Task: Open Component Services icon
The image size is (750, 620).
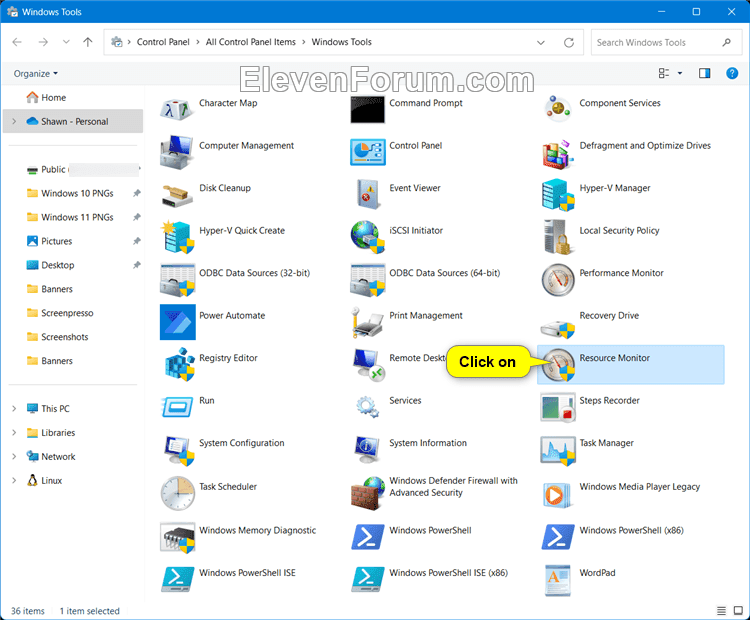Action: (x=558, y=109)
